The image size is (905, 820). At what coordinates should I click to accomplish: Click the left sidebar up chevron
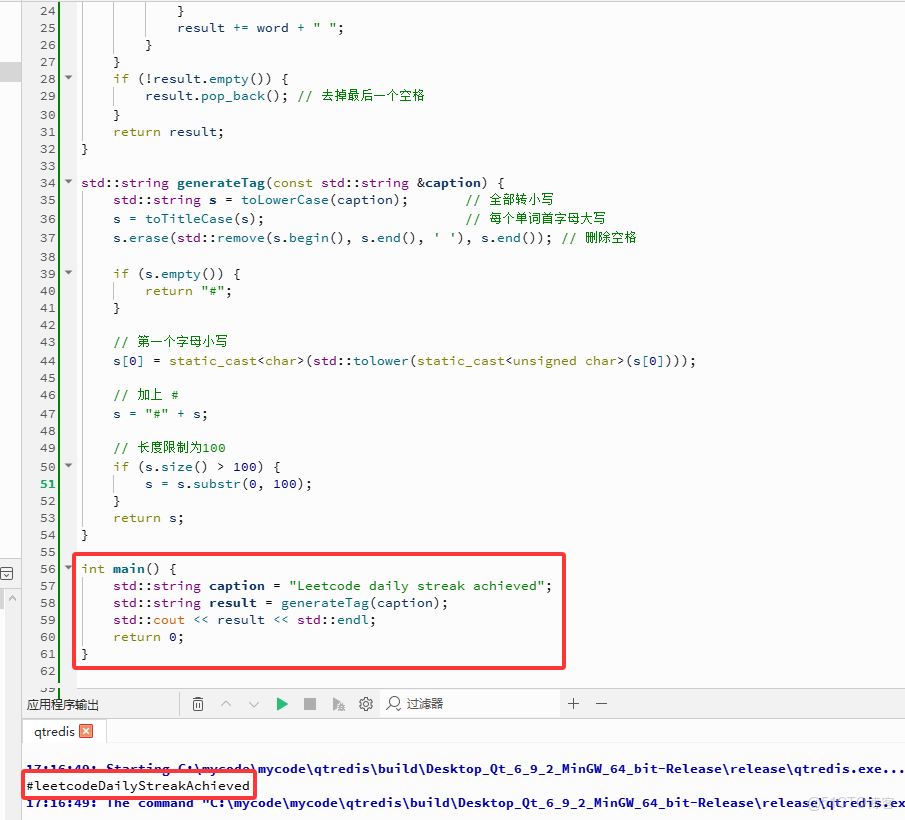point(12,598)
